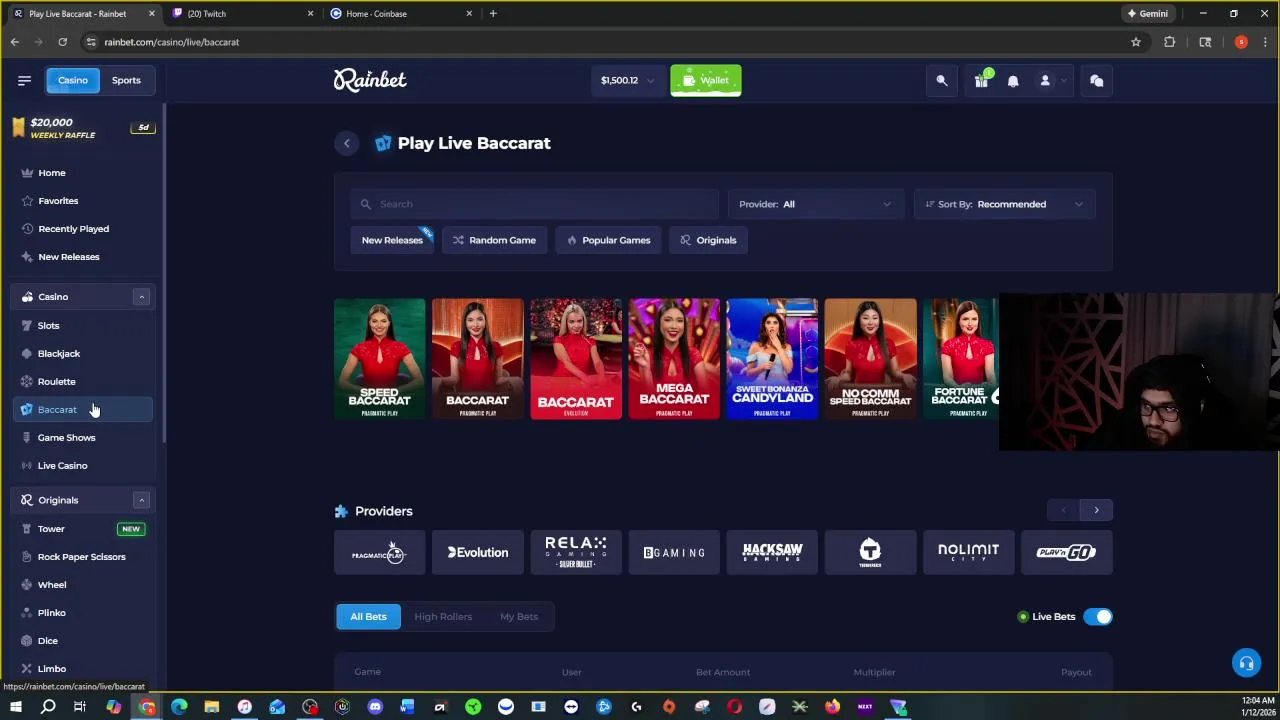This screenshot has height=720, width=1280.
Task: Click the Rainbet logo
Action: [x=370, y=80]
